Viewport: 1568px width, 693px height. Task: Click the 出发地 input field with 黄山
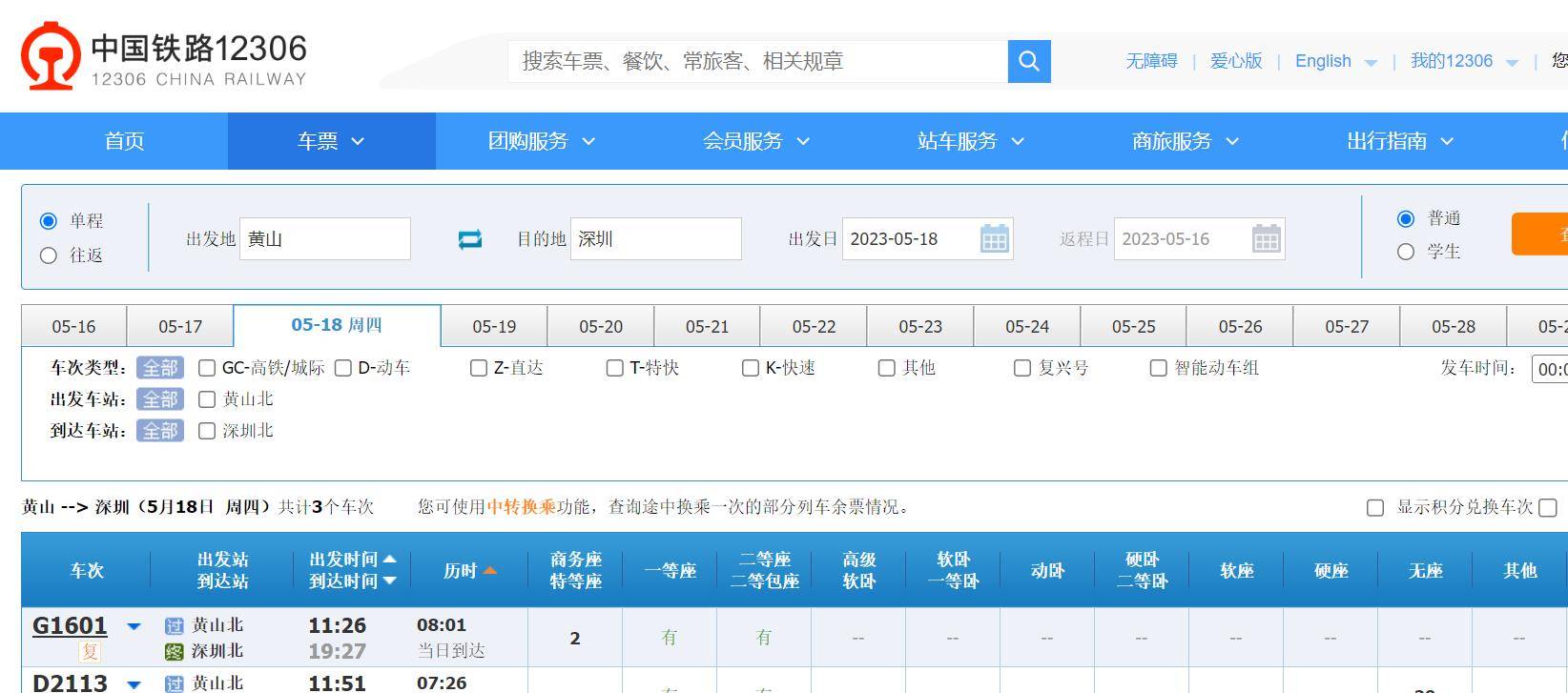click(x=324, y=238)
